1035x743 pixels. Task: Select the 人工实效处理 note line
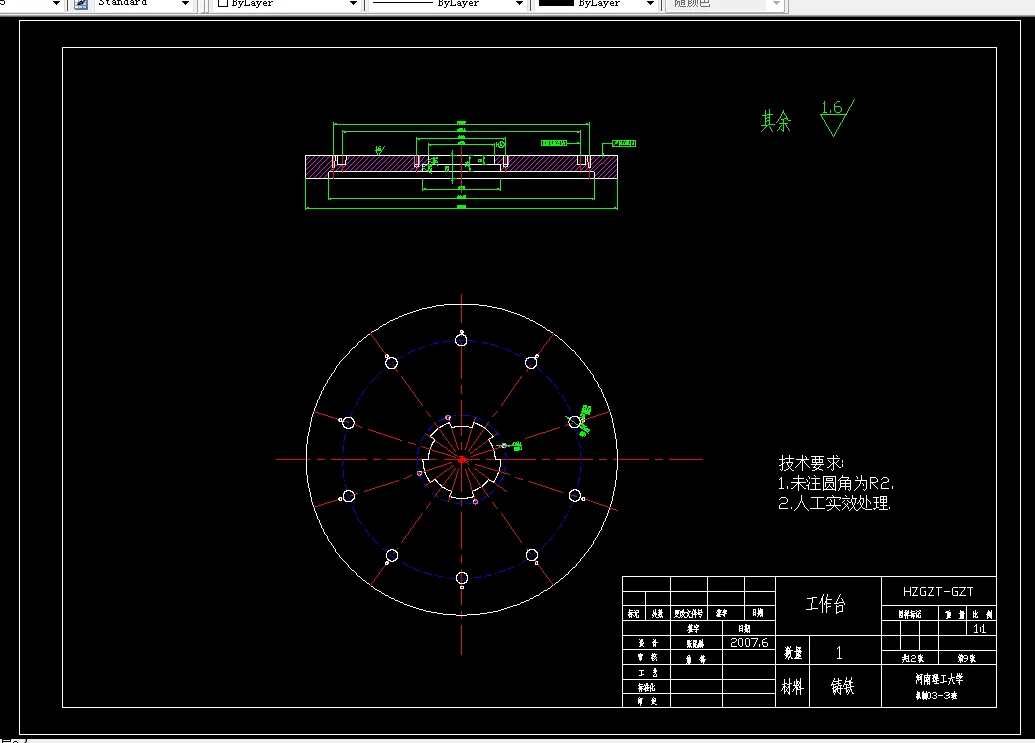[x=834, y=503]
